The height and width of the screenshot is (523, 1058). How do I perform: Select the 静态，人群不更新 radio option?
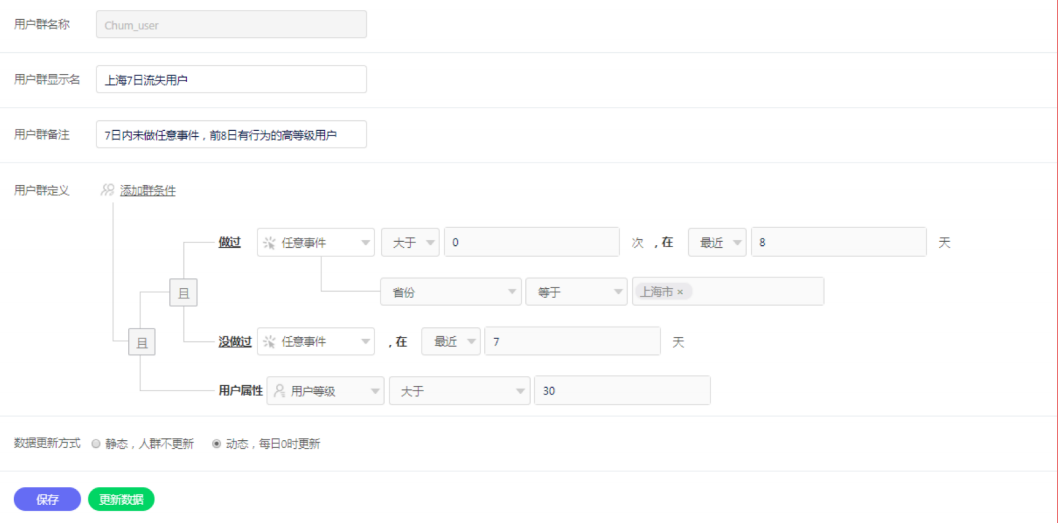pyautogui.click(x=95, y=444)
